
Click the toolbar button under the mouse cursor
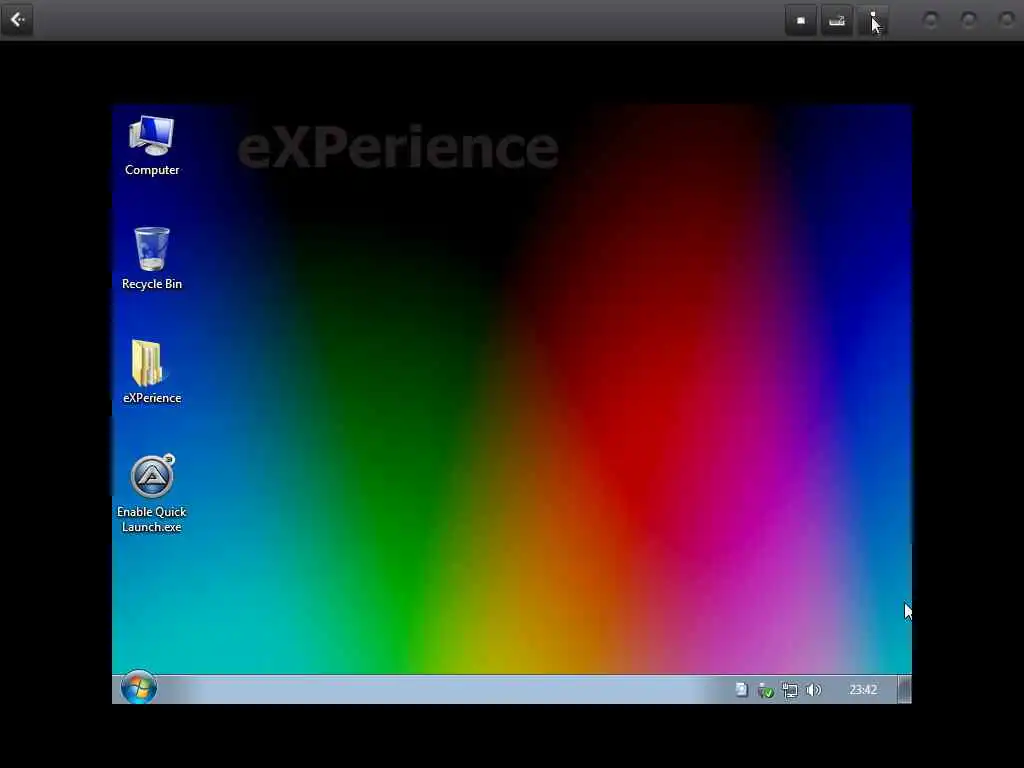coord(872,20)
